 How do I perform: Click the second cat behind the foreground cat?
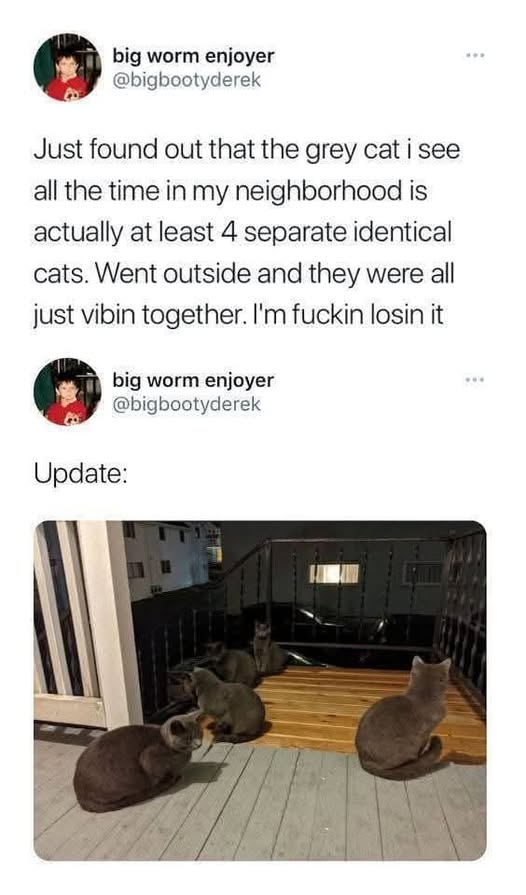(x=227, y=704)
